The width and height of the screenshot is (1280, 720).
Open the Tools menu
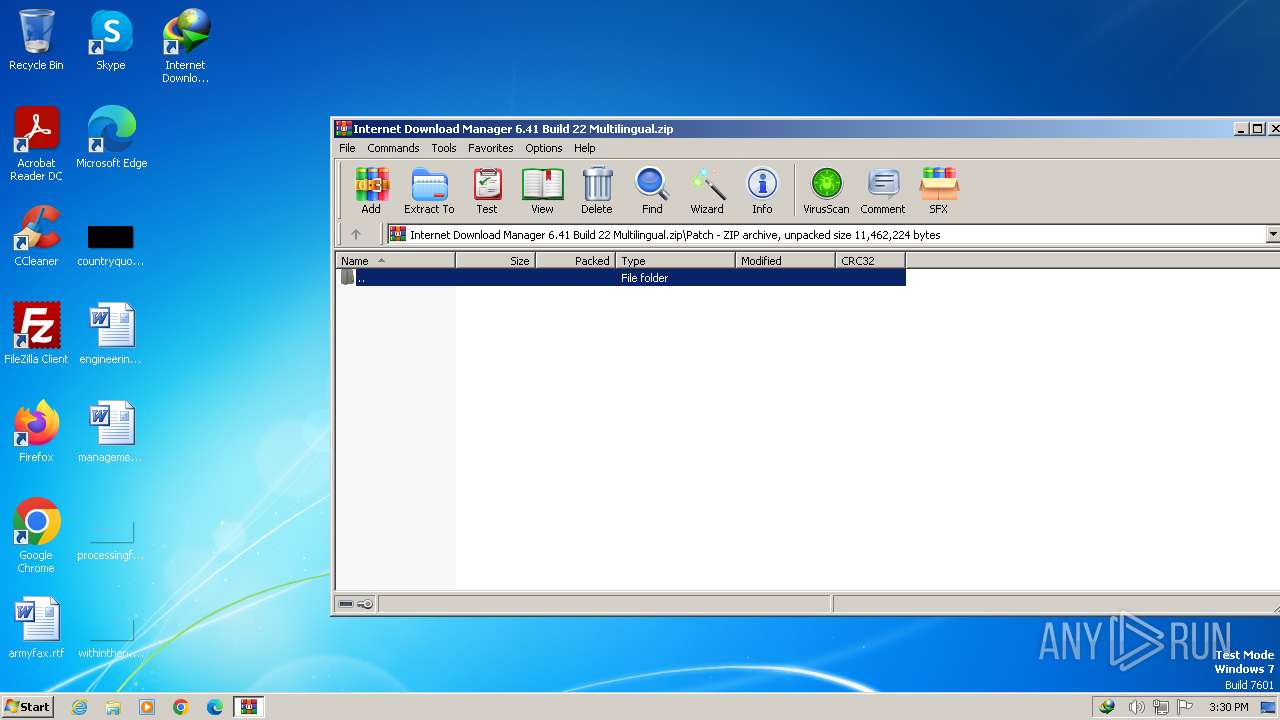[x=444, y=148]
